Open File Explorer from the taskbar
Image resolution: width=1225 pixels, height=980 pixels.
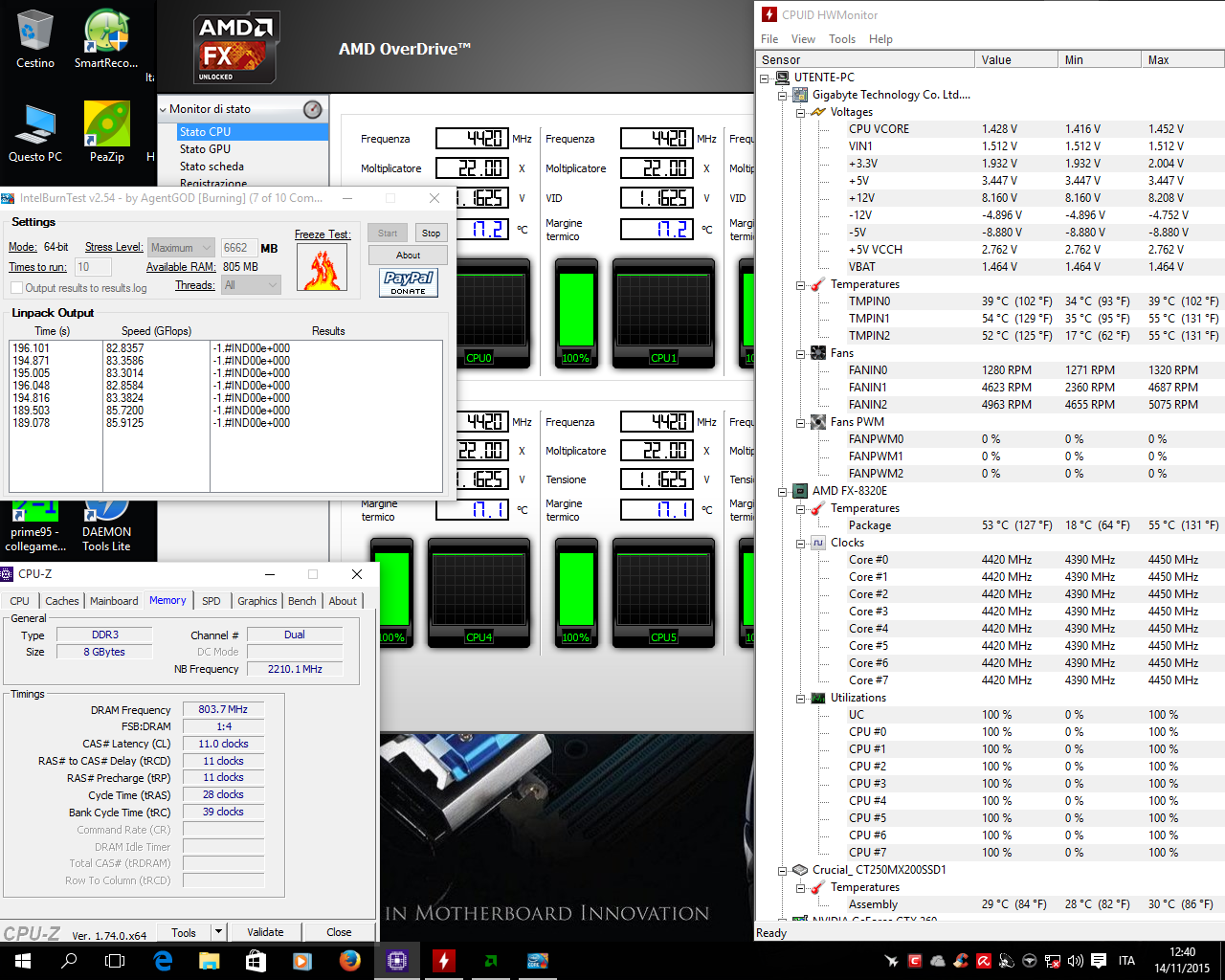(x=209, y=961)
